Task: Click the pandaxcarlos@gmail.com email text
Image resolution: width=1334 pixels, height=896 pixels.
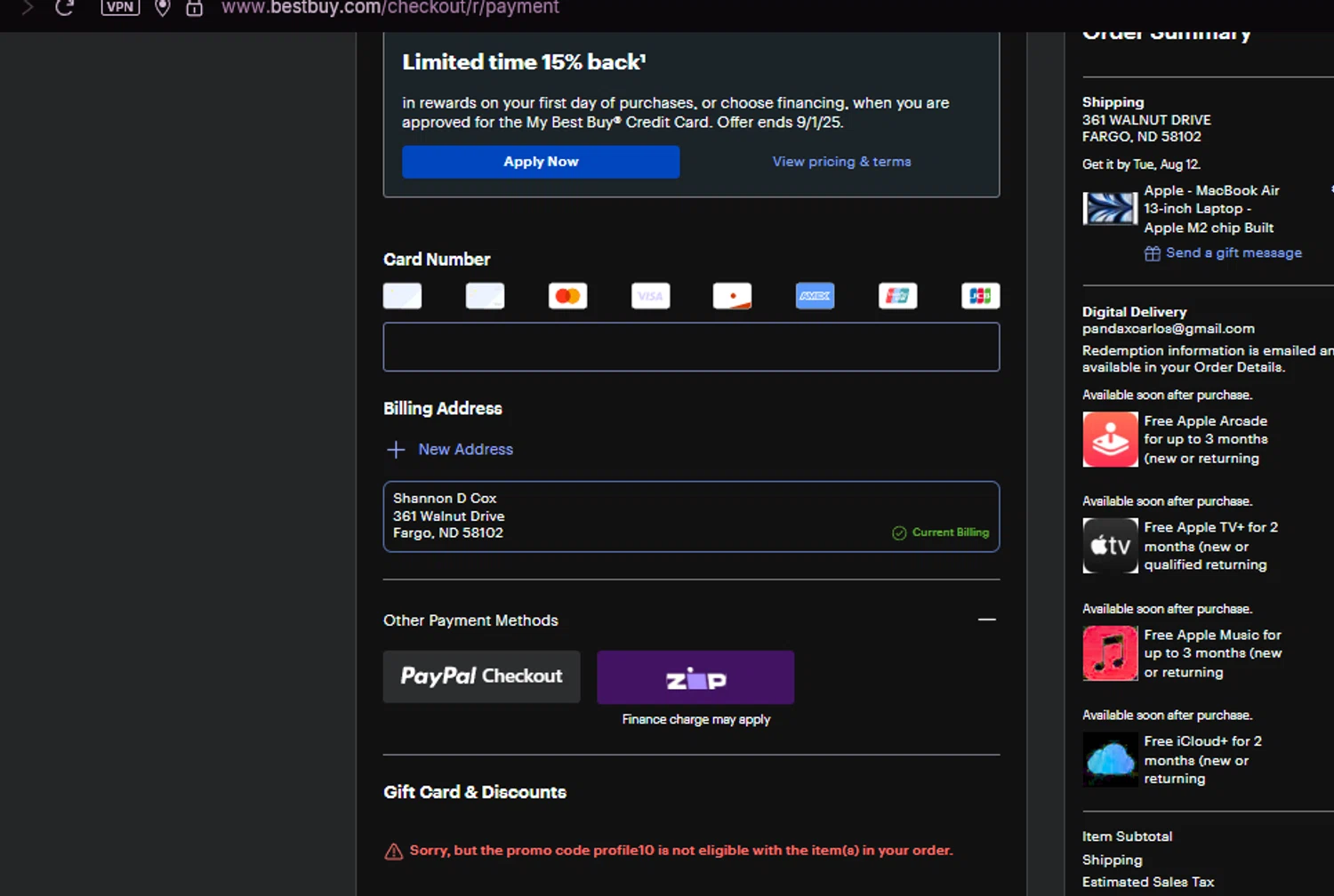Action: [1168, 329]
